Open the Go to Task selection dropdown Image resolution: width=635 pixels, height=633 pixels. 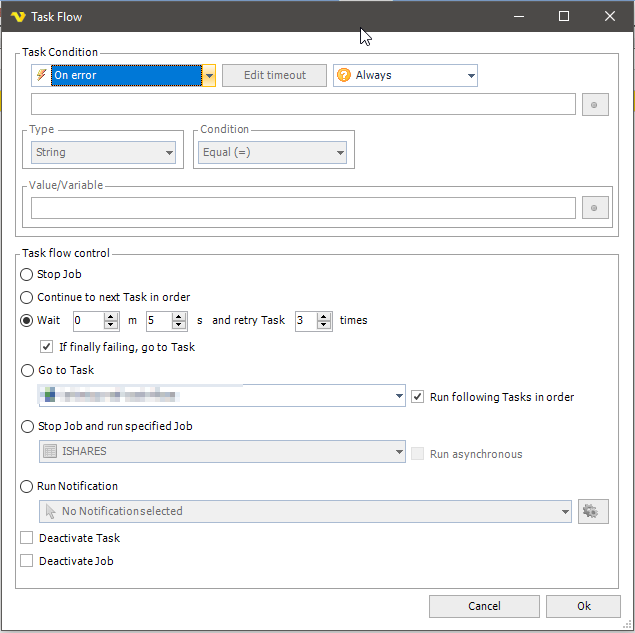(x=398, y=396)
